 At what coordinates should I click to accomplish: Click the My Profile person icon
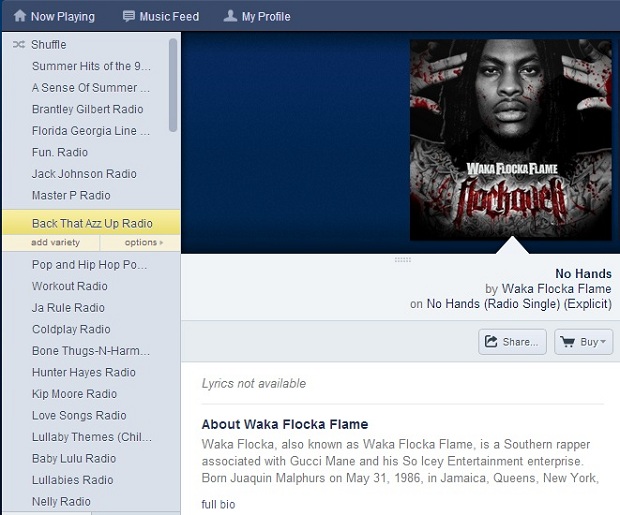[x=231, y=16]
